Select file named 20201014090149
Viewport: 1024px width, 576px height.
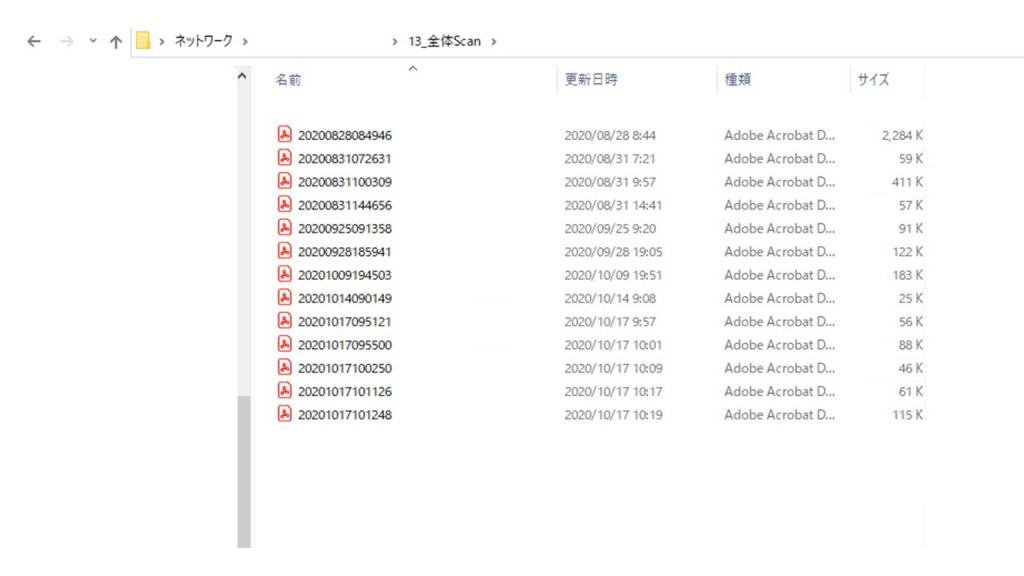coord(344,298)
